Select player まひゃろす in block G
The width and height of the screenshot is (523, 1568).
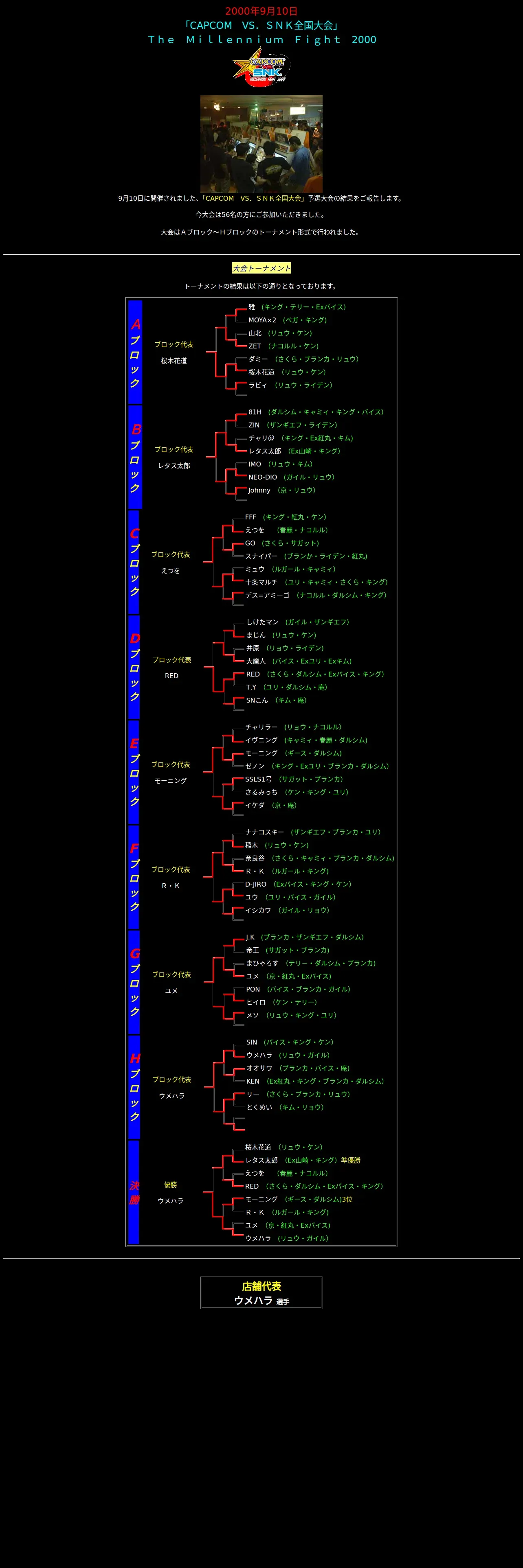point(262,964)
